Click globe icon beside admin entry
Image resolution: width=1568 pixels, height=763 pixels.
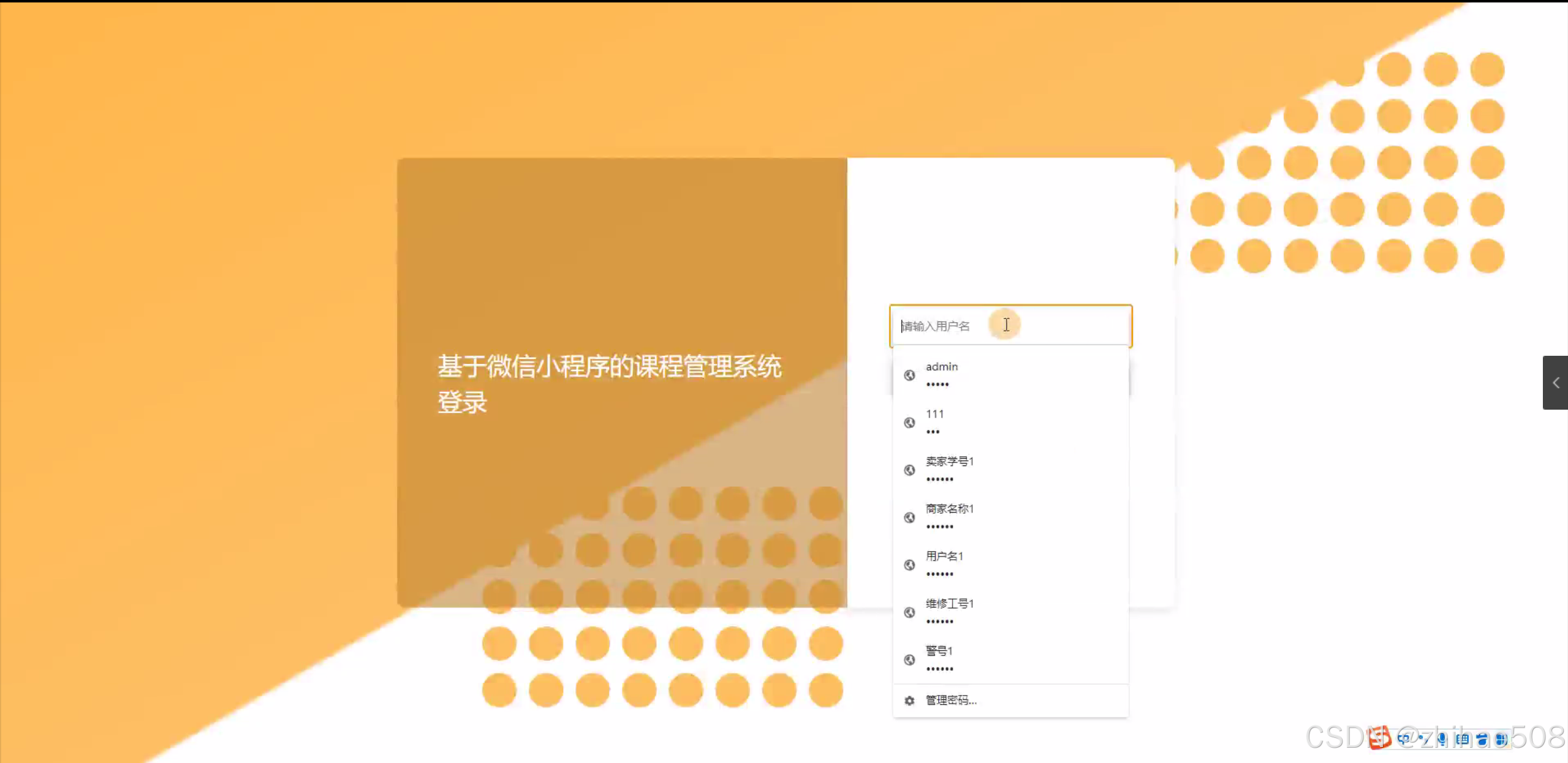pyautogui.click(x=909, y=375)
